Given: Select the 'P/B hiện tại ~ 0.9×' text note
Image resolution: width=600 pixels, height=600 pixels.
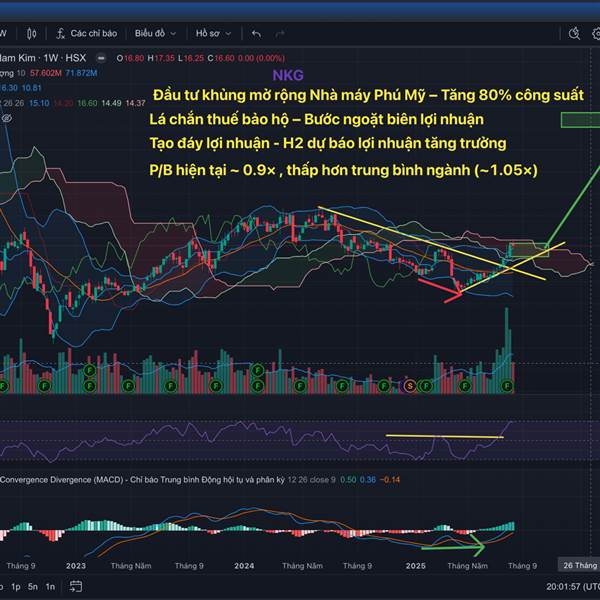Looking at the screenshot, I should (x=343, y=170).
